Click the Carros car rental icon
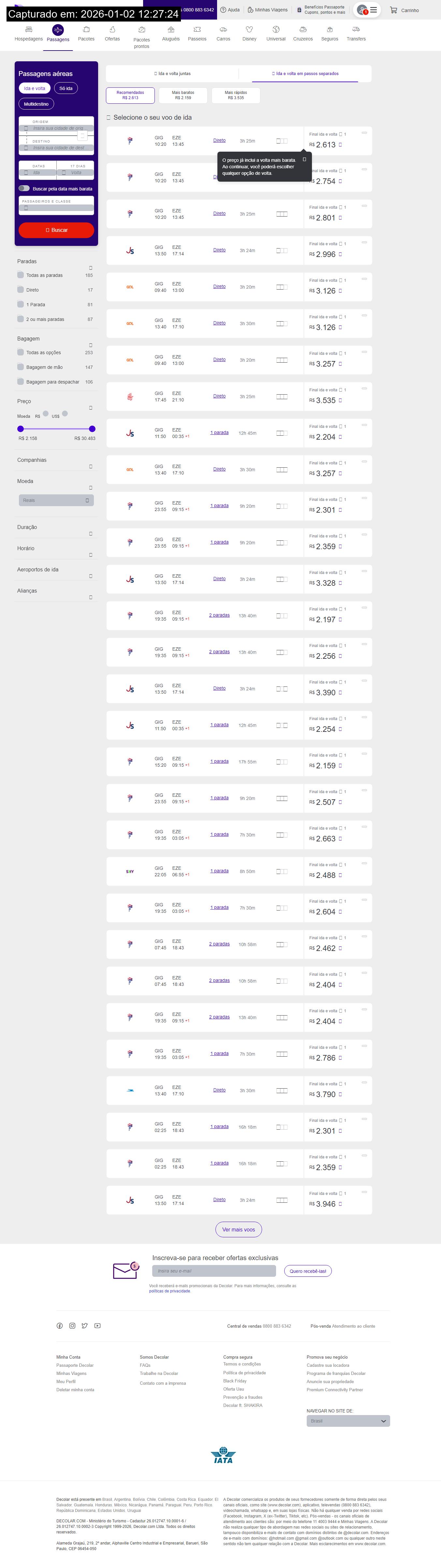This screenshot has height=1568, width=441. point(223,30)
